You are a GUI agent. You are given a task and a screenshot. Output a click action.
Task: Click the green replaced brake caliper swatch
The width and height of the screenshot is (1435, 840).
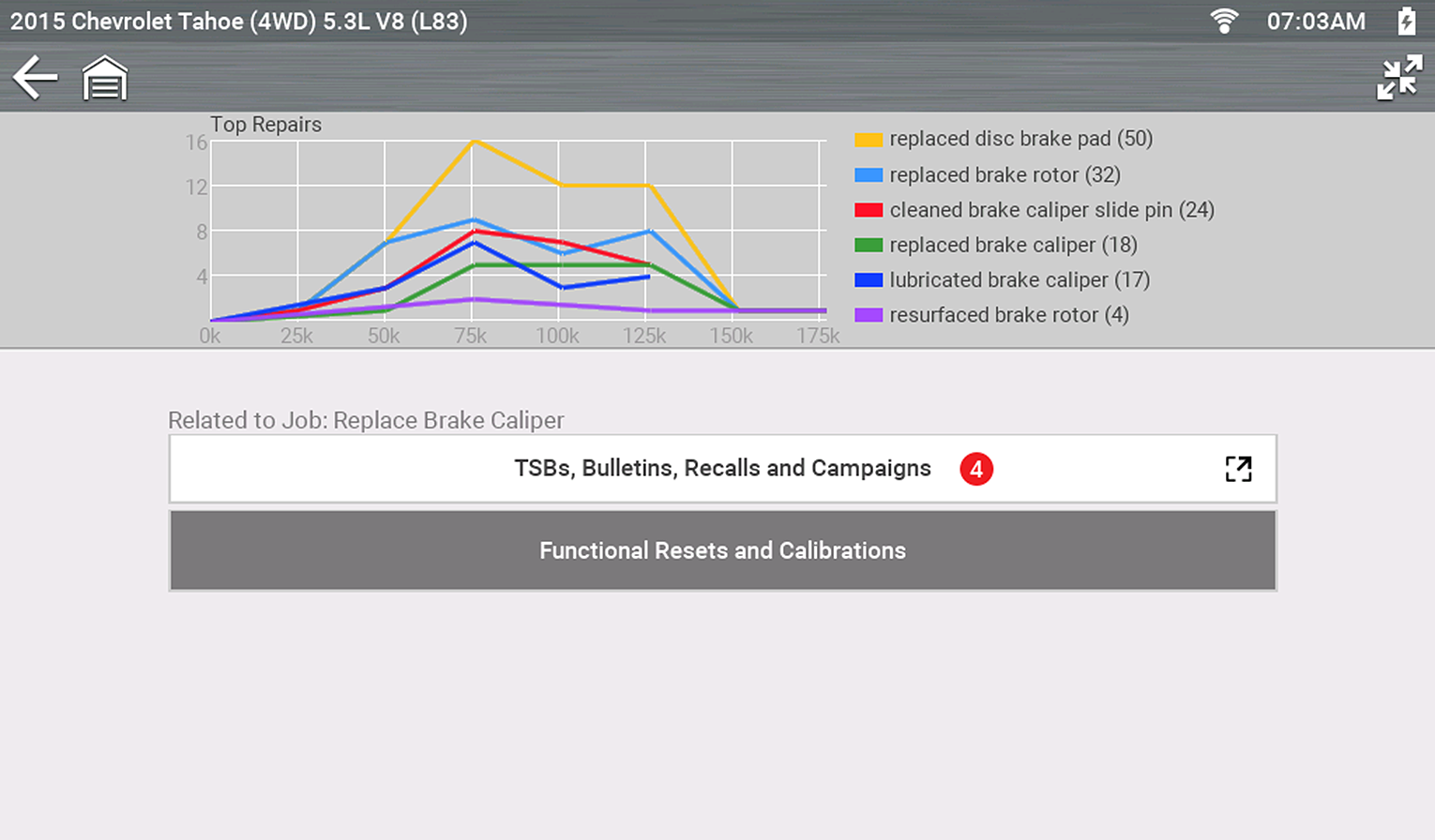869,246
